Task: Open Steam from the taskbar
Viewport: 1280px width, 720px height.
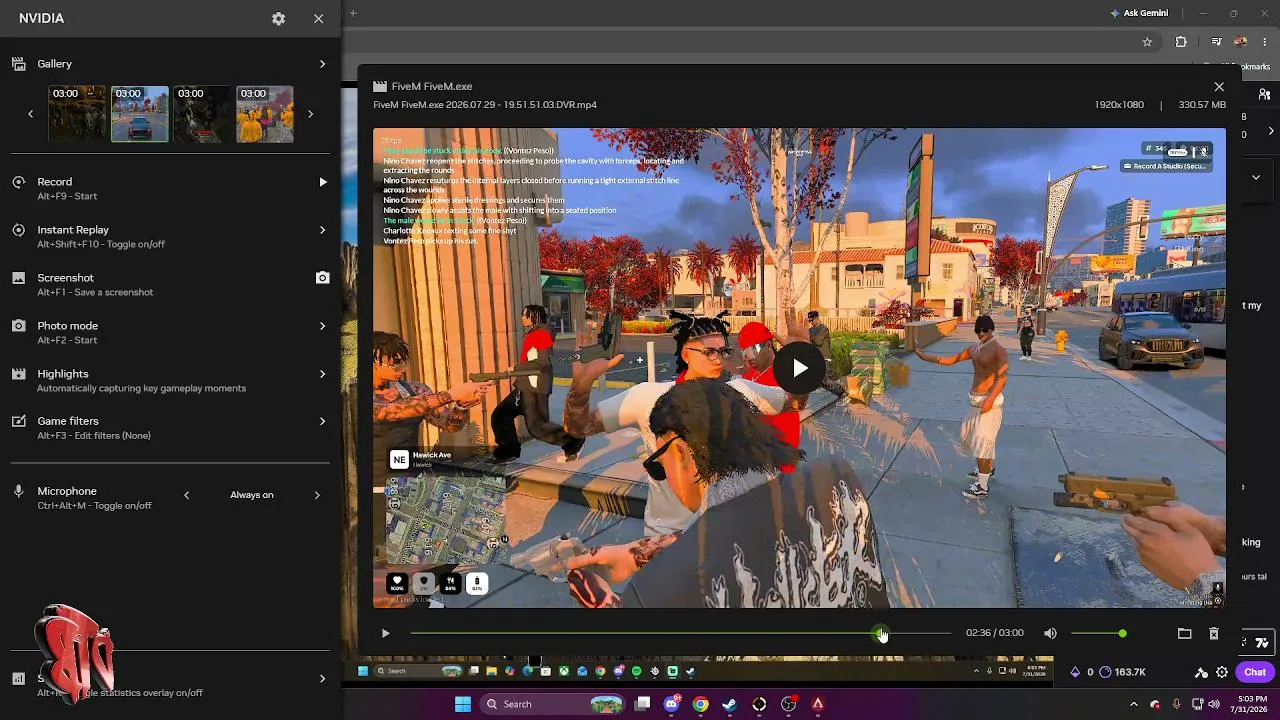Action: pyautogui.click(x=730, y=704)
